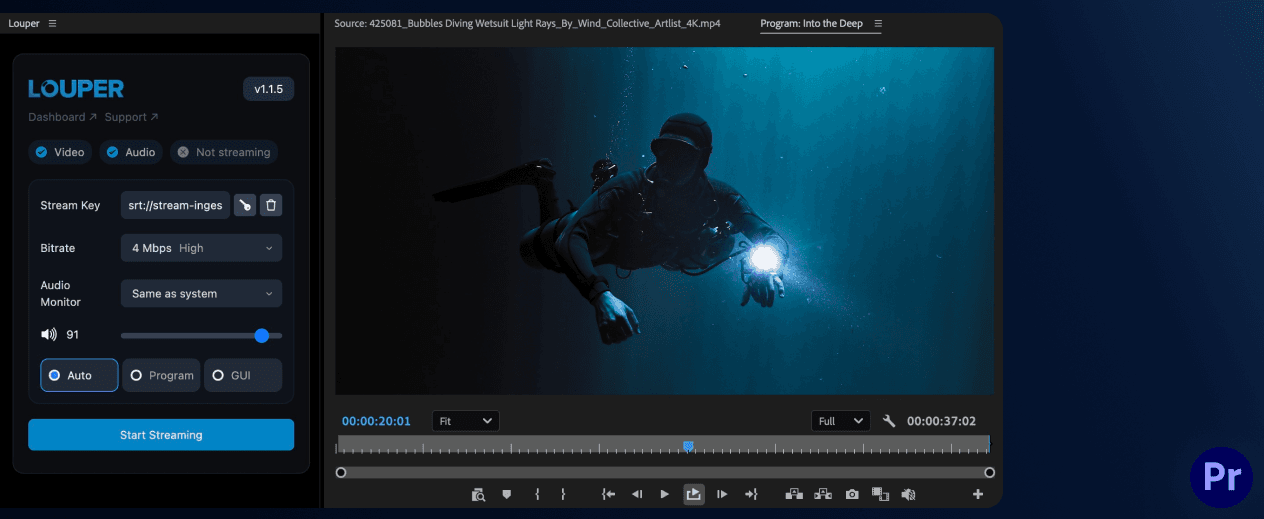Open the Louper panel menu

click(52, 23)
